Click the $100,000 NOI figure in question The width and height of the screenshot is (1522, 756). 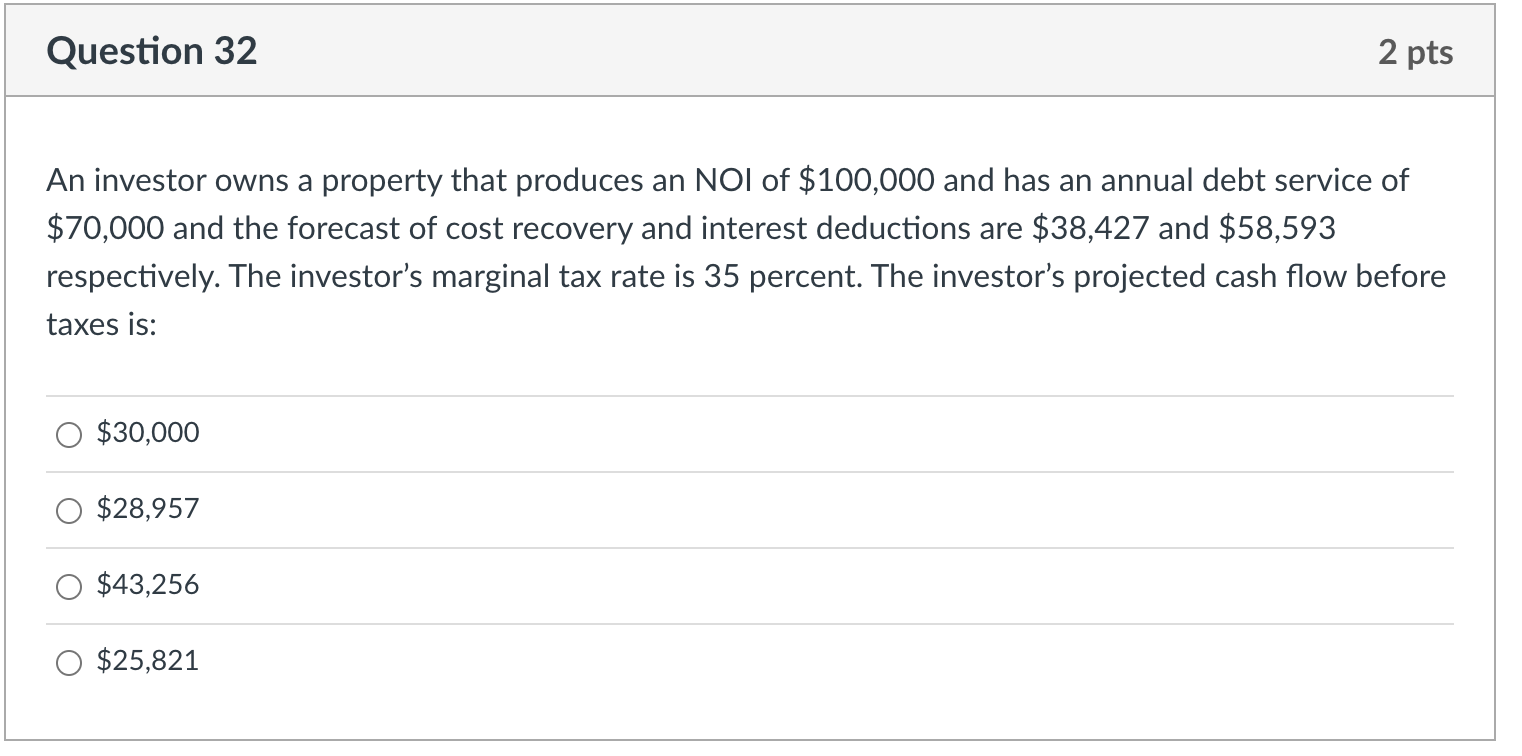[868, 181]
